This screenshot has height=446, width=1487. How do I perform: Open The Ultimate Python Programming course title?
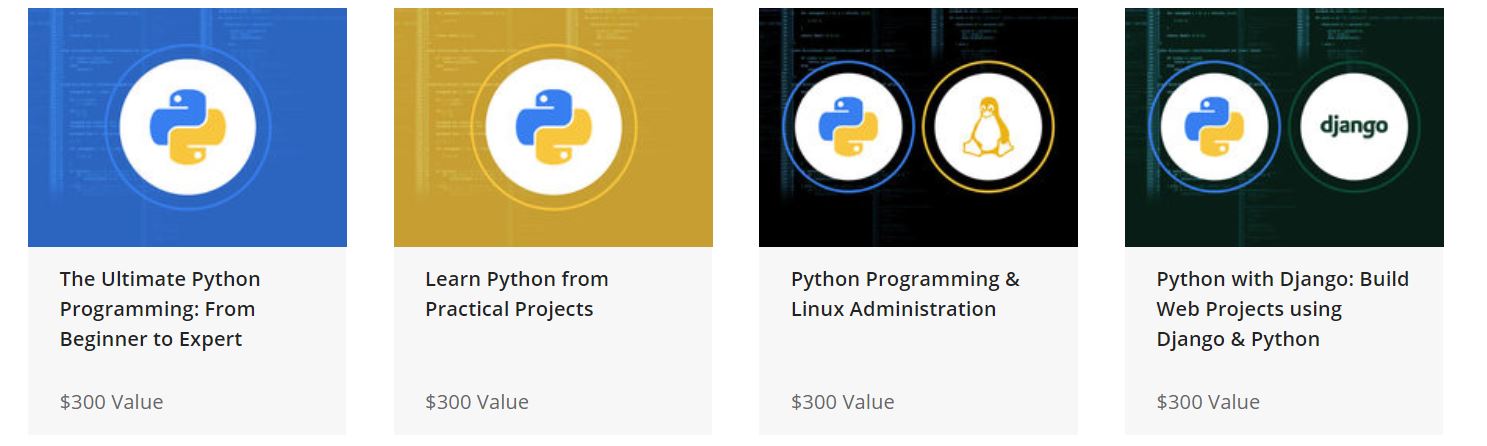160,309
